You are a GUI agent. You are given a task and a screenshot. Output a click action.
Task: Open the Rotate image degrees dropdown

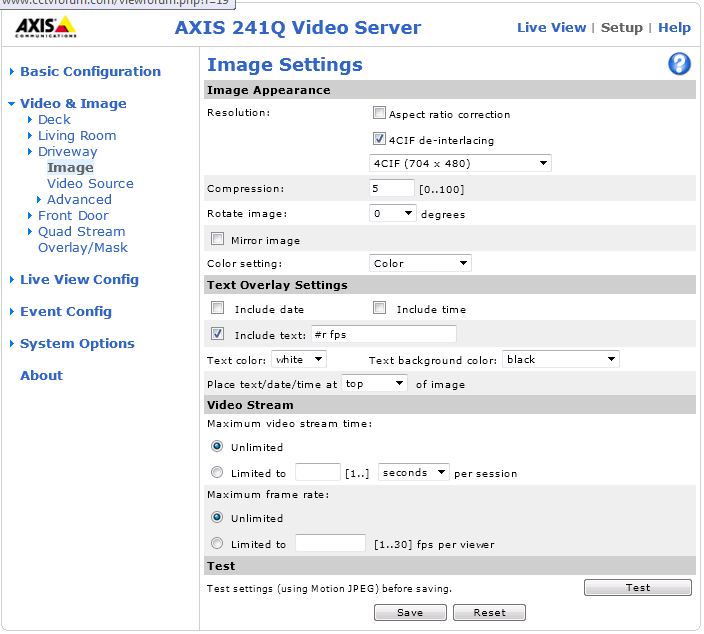(393, 213)
